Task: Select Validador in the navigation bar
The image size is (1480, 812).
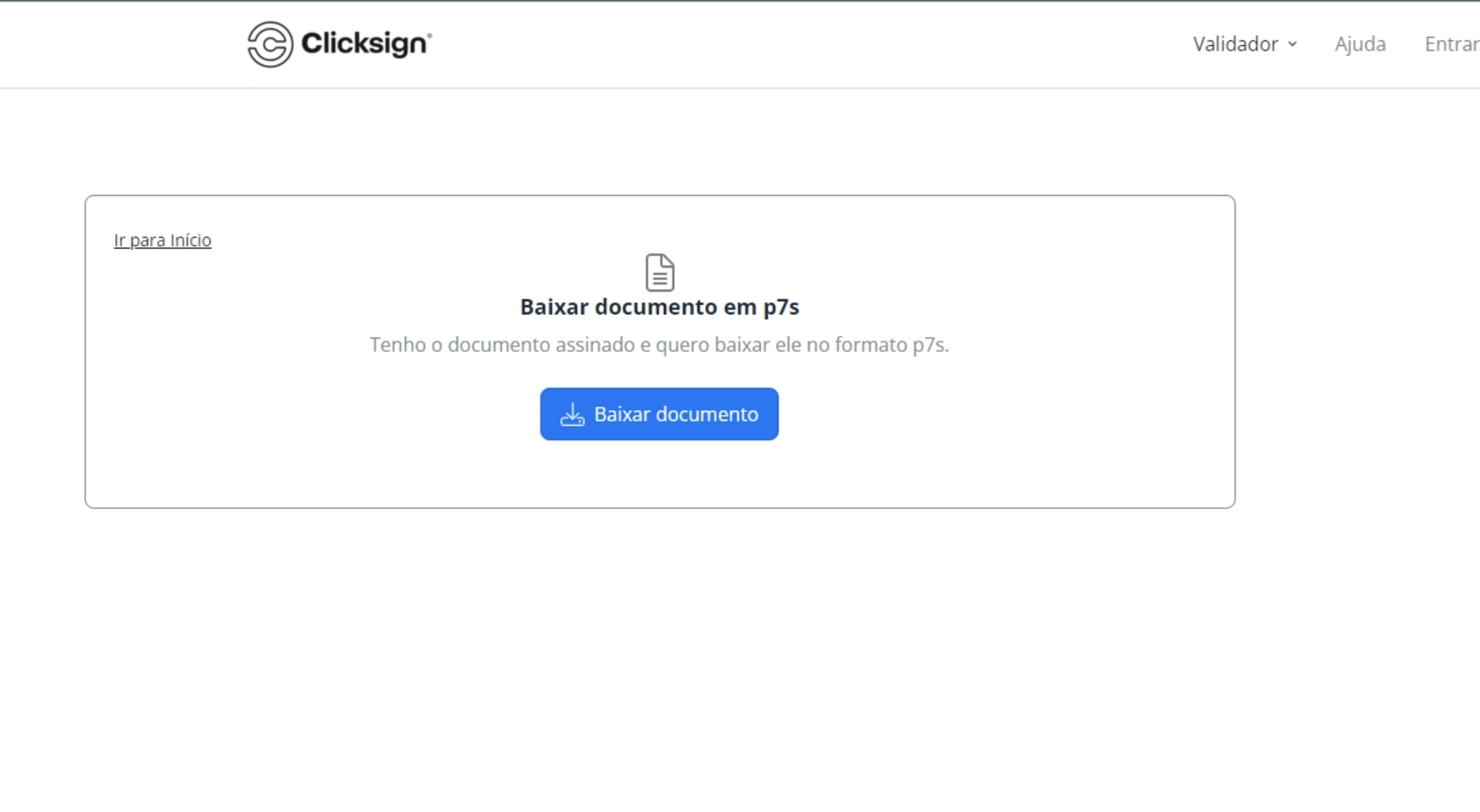Action: point(1235,44)
